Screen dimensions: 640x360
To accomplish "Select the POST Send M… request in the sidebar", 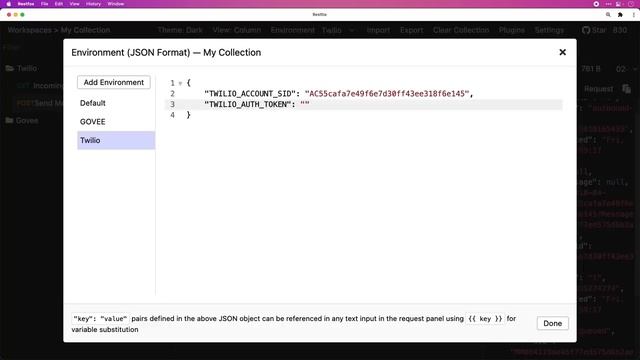I will coord(40,103).
